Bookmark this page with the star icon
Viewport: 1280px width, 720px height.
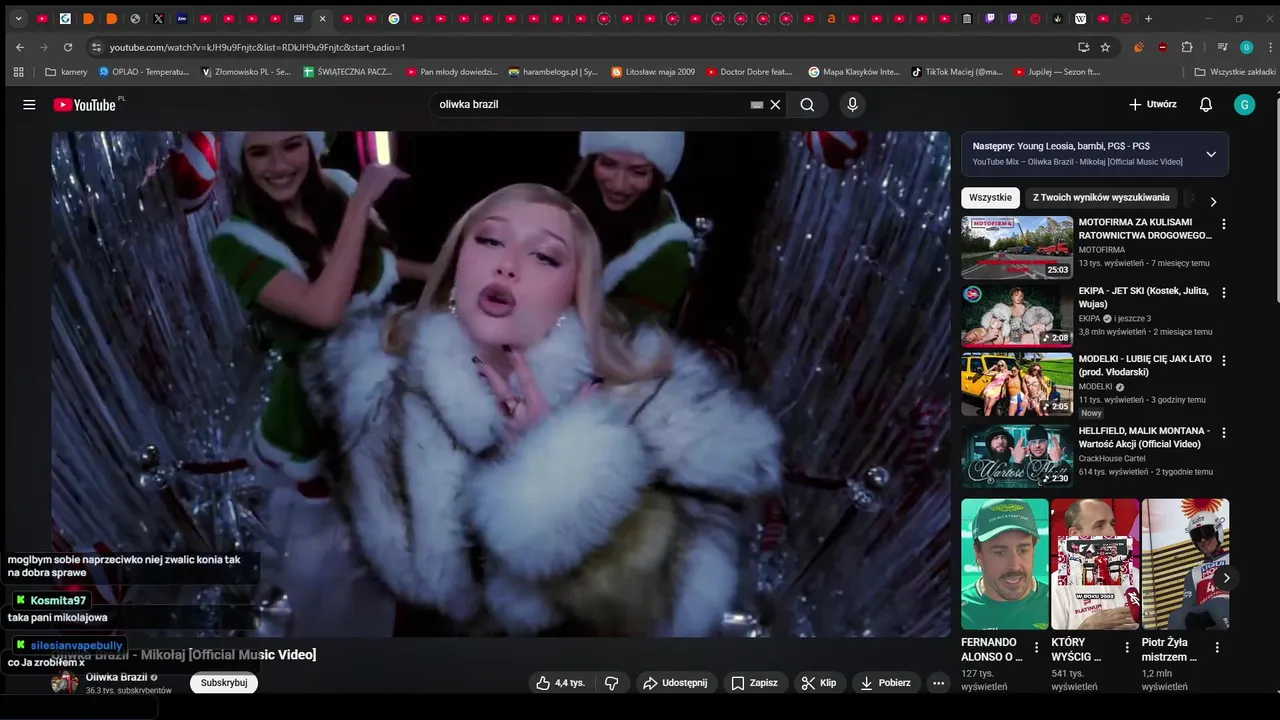click(1105, 47)
